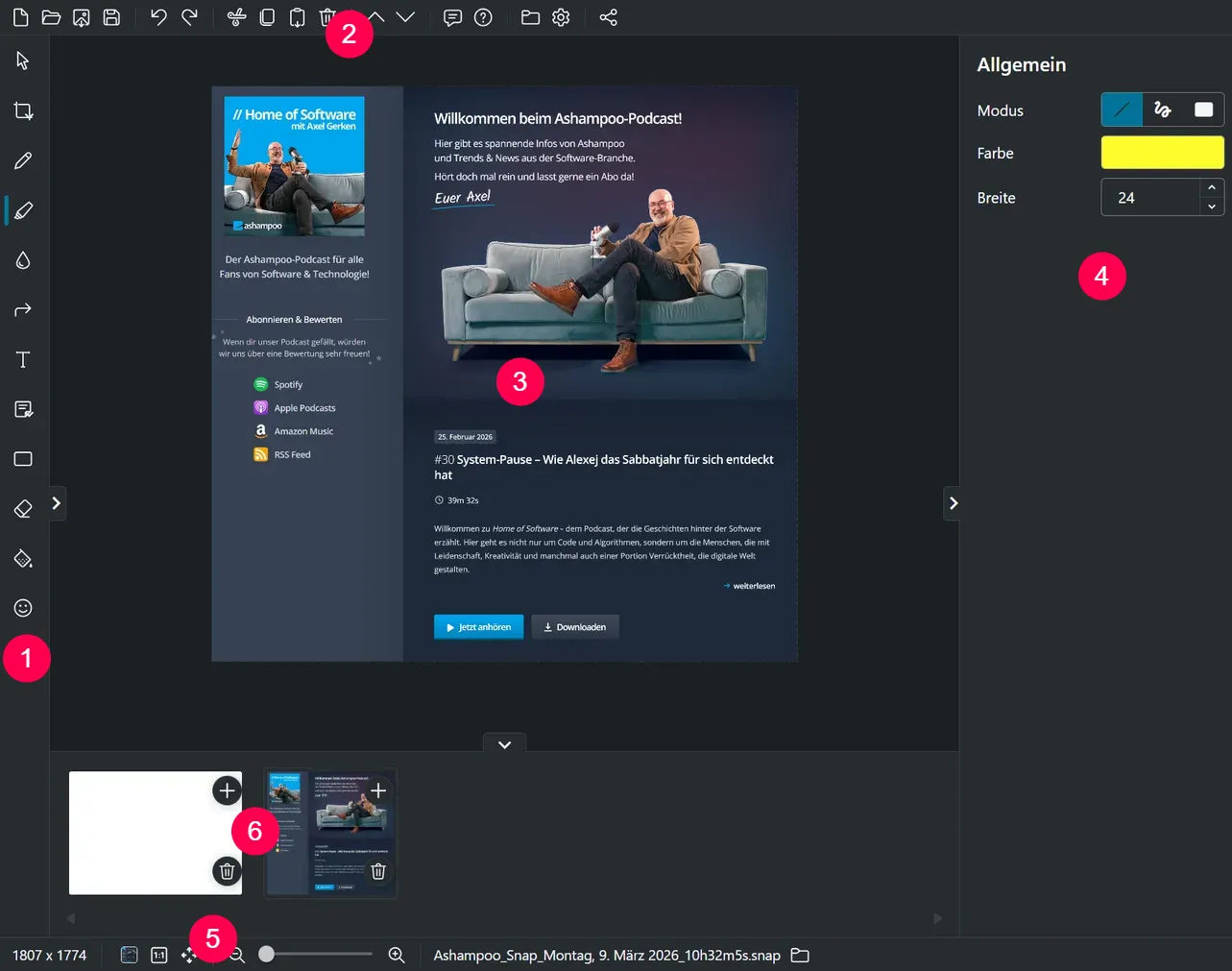Delete the podcast screenshot thumbnail
This screenshot has width=1232, height=971.
(x=378, y=871)
